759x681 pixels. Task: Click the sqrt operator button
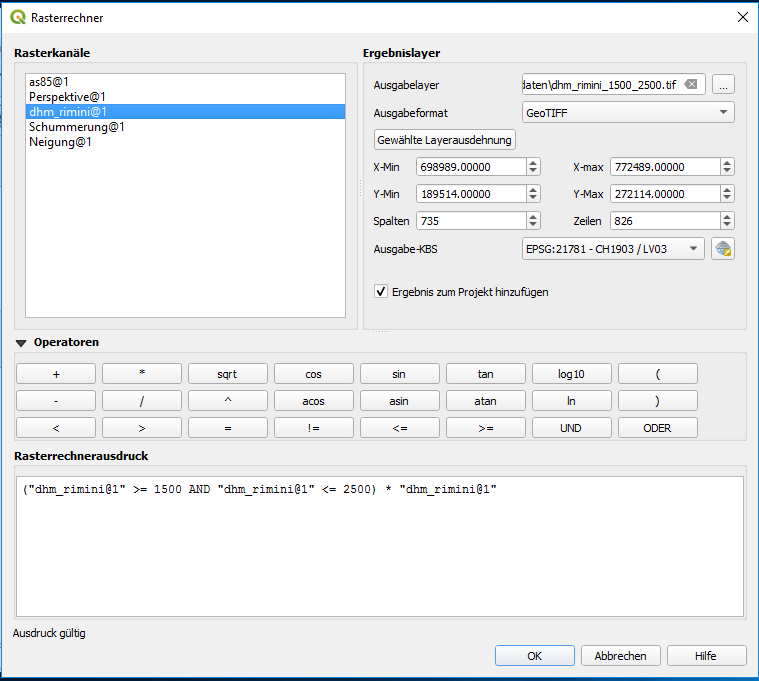[x=228, y=374]
